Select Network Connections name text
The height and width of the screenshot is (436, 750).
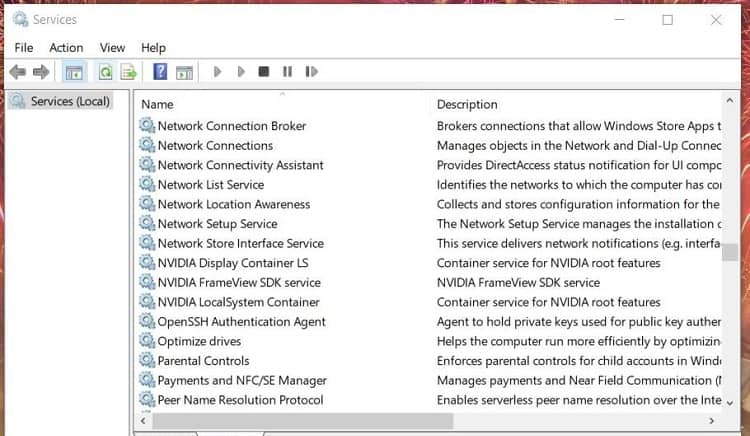215,145
